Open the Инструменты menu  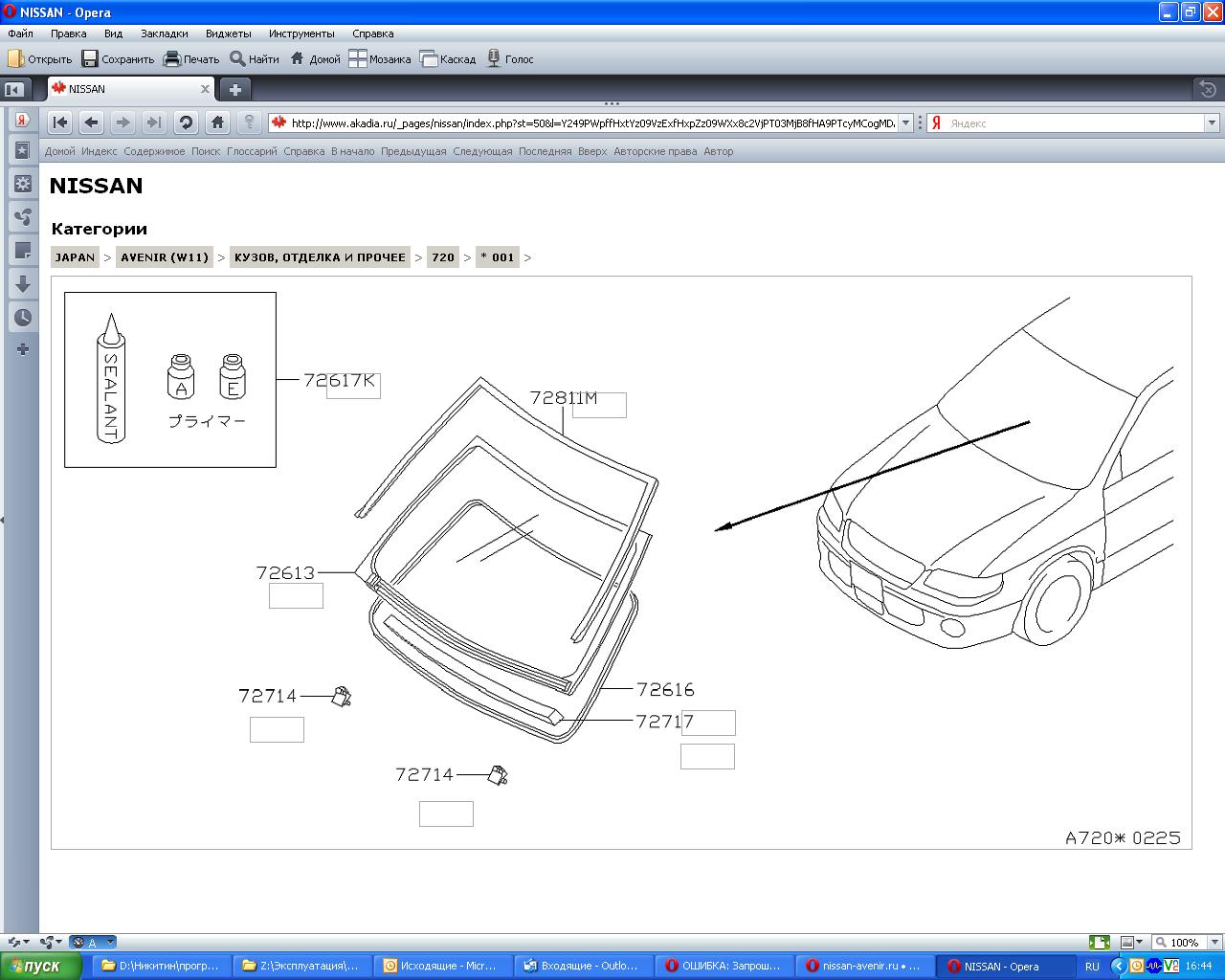(301, 33)
